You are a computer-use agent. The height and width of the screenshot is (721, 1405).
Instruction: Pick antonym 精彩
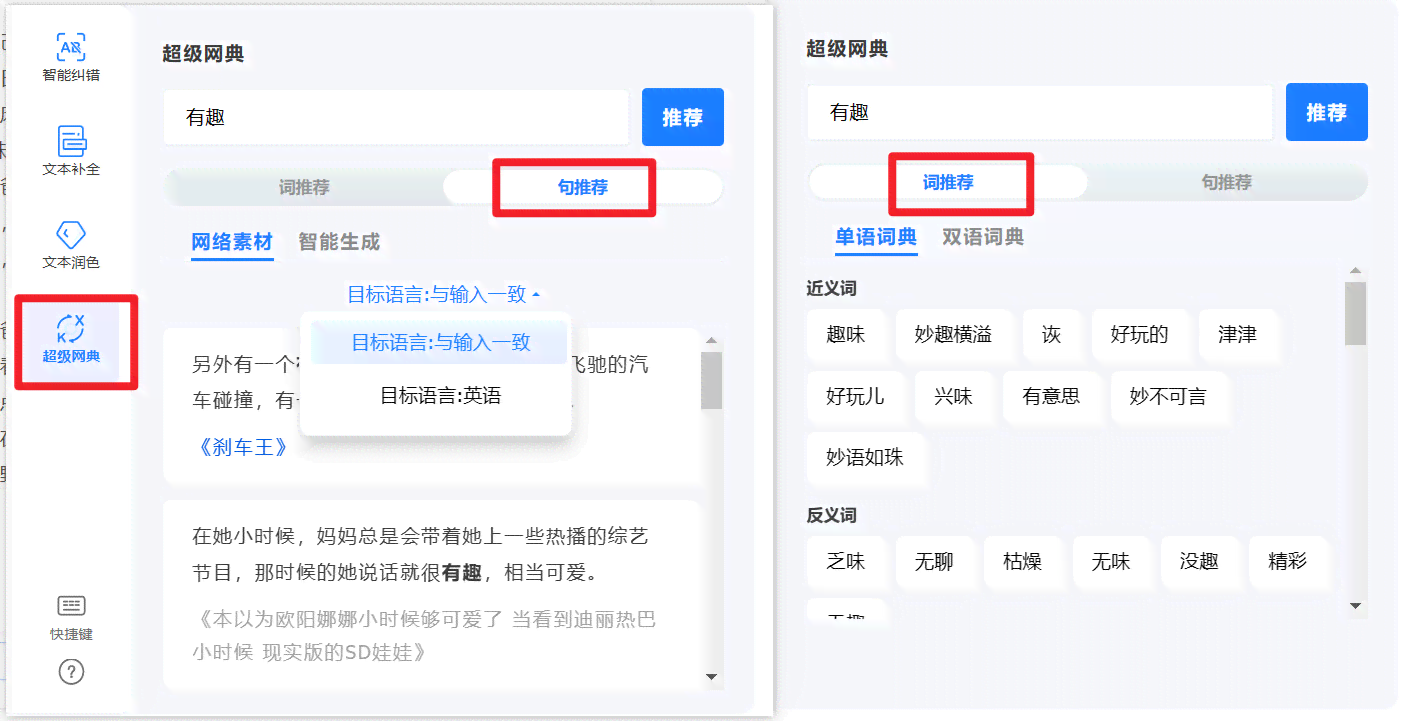(1288, 562)
